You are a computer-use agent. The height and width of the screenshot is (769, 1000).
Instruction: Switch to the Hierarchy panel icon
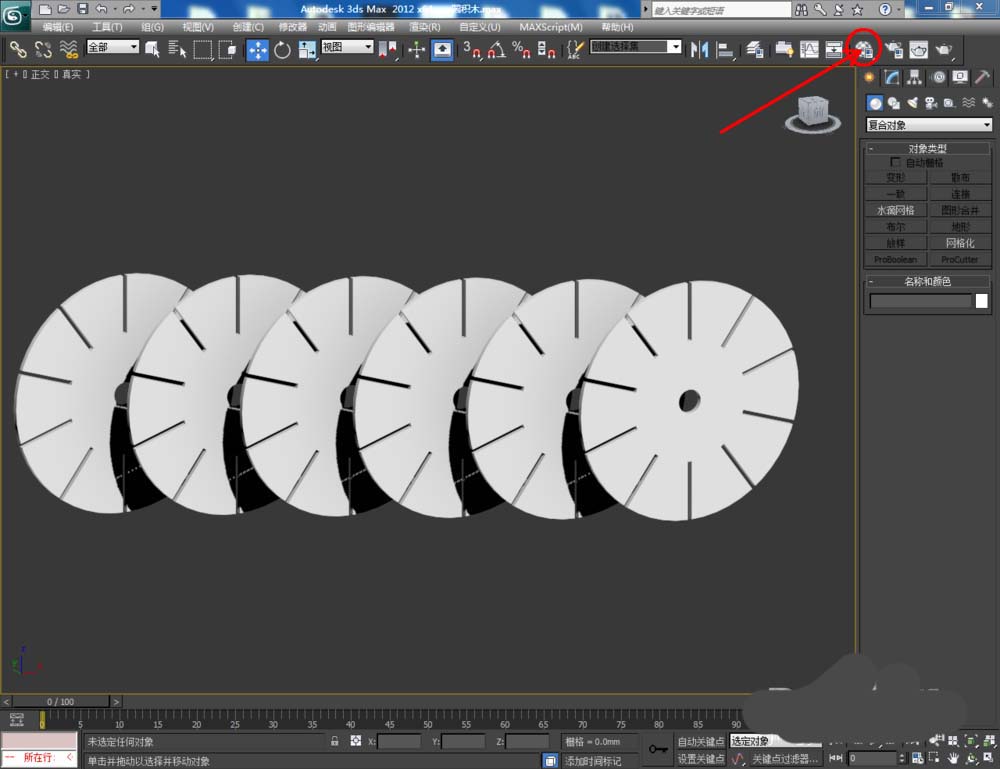tap(915, 78)
